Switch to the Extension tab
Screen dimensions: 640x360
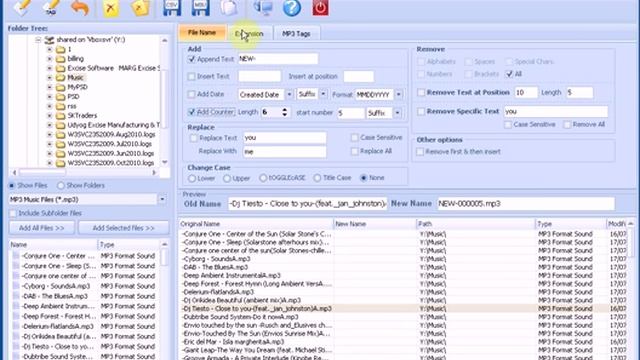pos(249,34)
